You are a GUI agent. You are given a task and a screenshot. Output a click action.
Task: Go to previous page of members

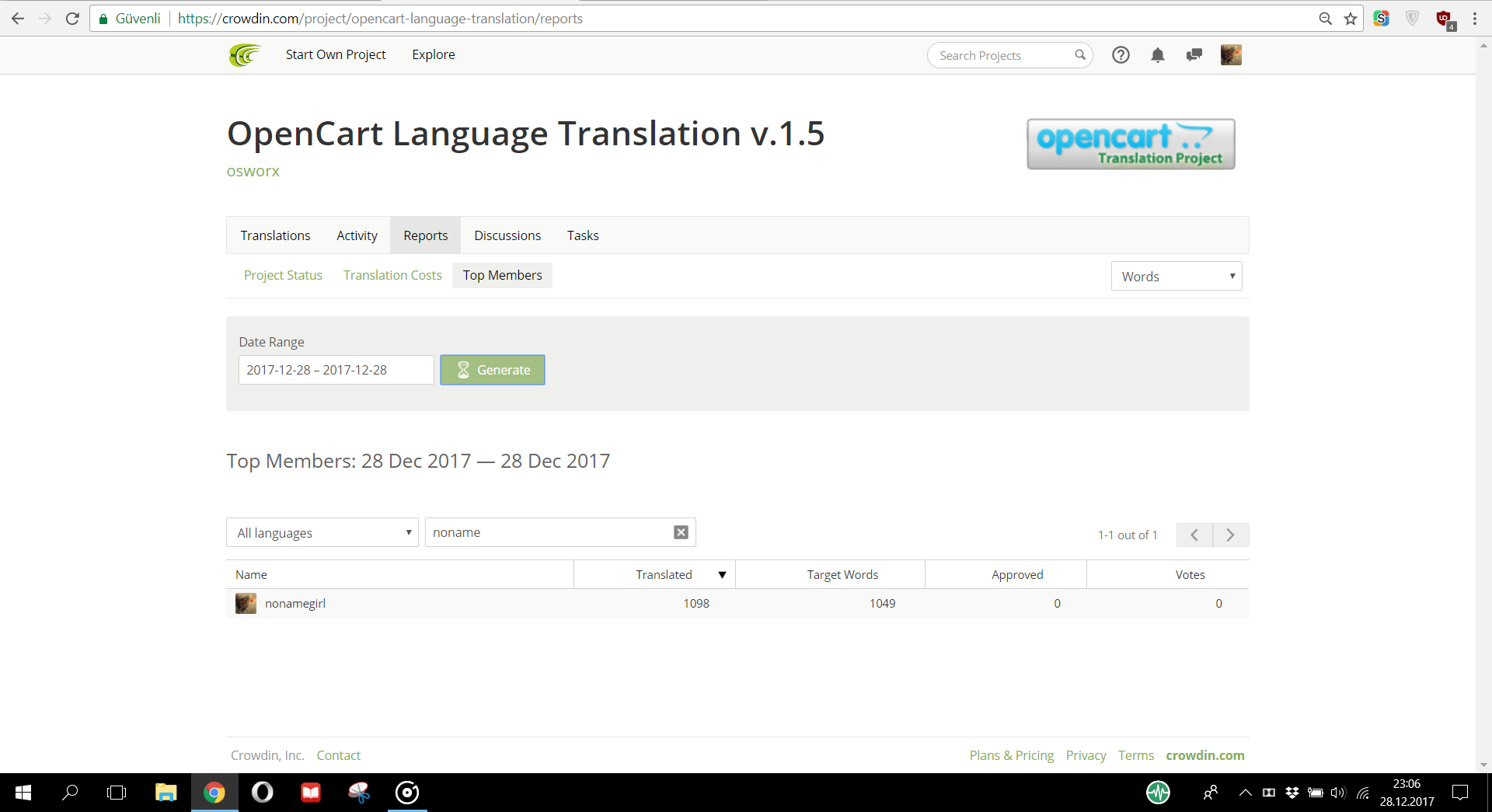tap(1194, 535)
